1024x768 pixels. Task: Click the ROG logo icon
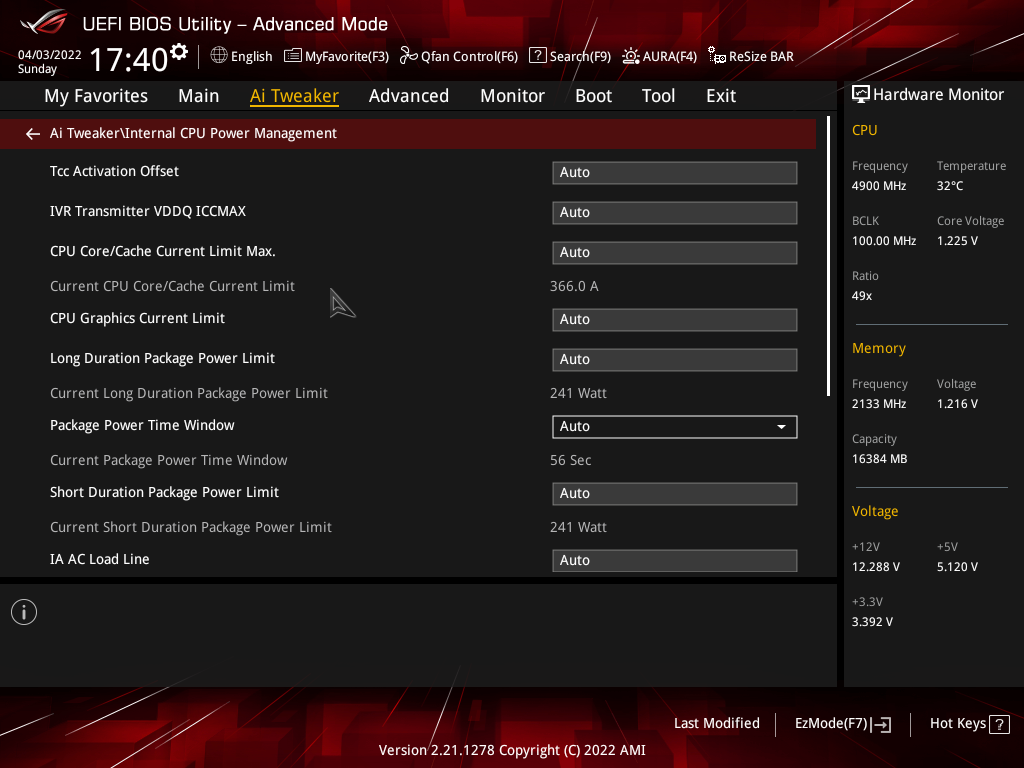pos(44,22)
